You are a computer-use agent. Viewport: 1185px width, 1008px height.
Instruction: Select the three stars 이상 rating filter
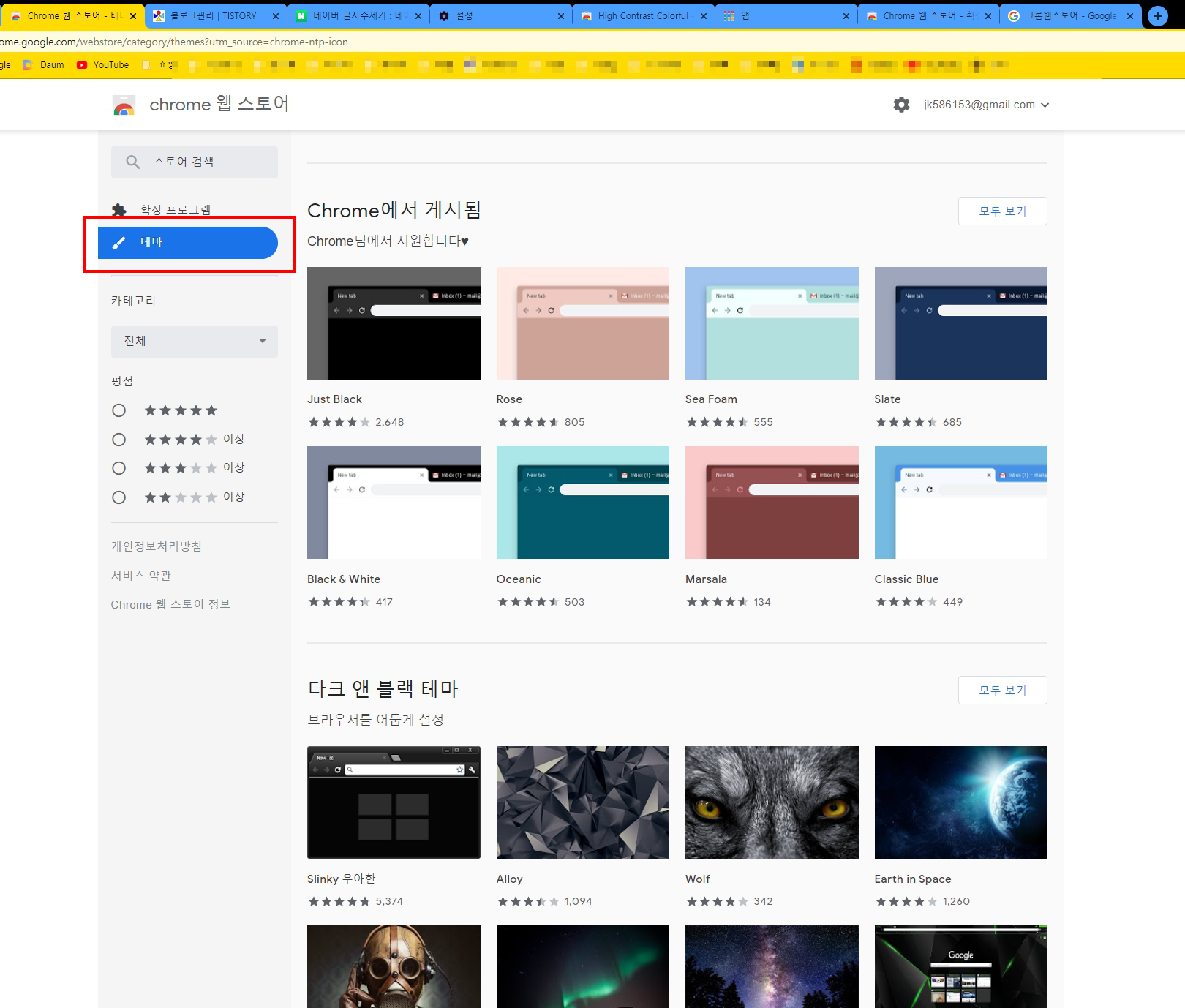119,468
